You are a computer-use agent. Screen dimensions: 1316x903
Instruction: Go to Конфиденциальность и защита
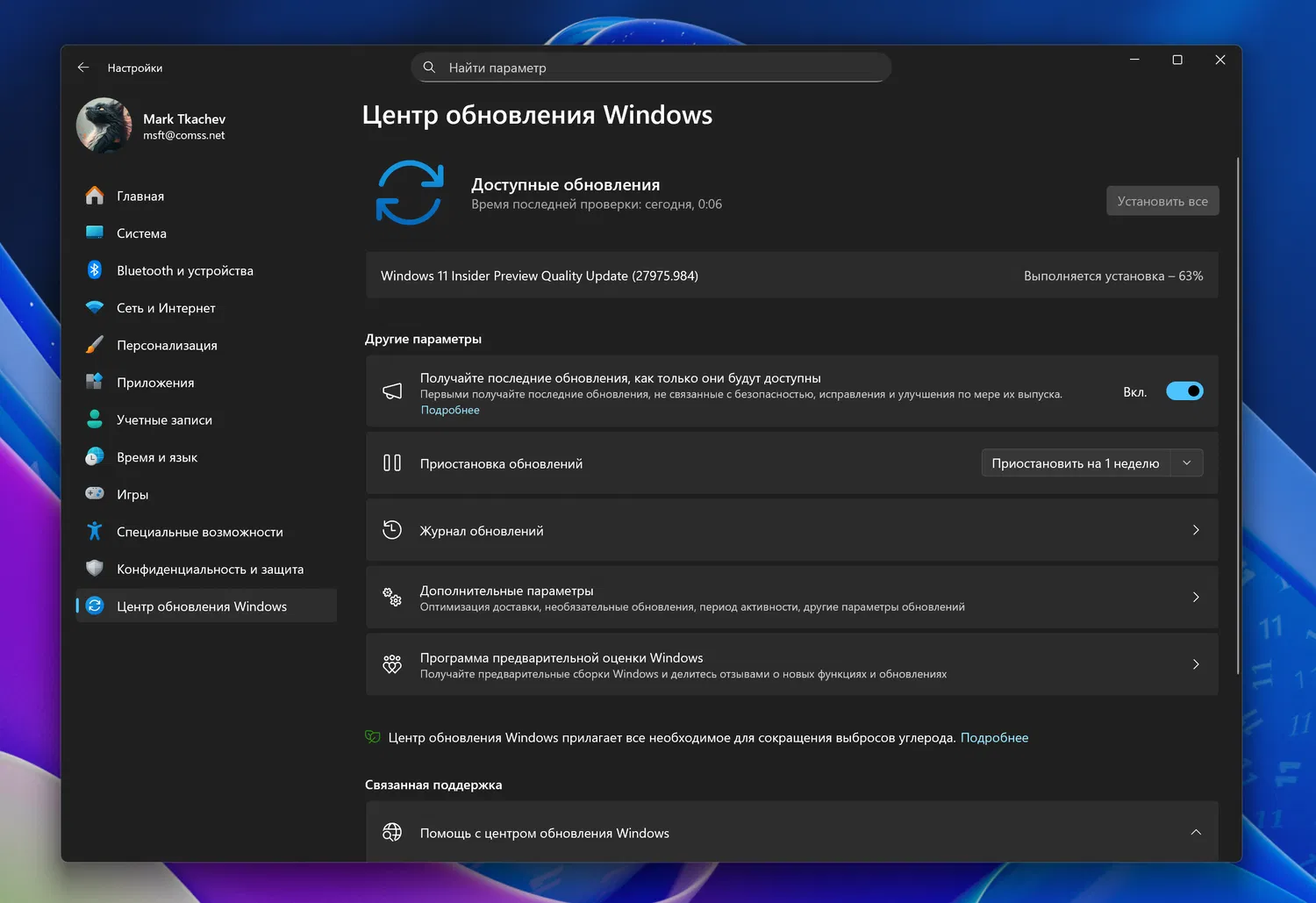click(x=210, y=569)
